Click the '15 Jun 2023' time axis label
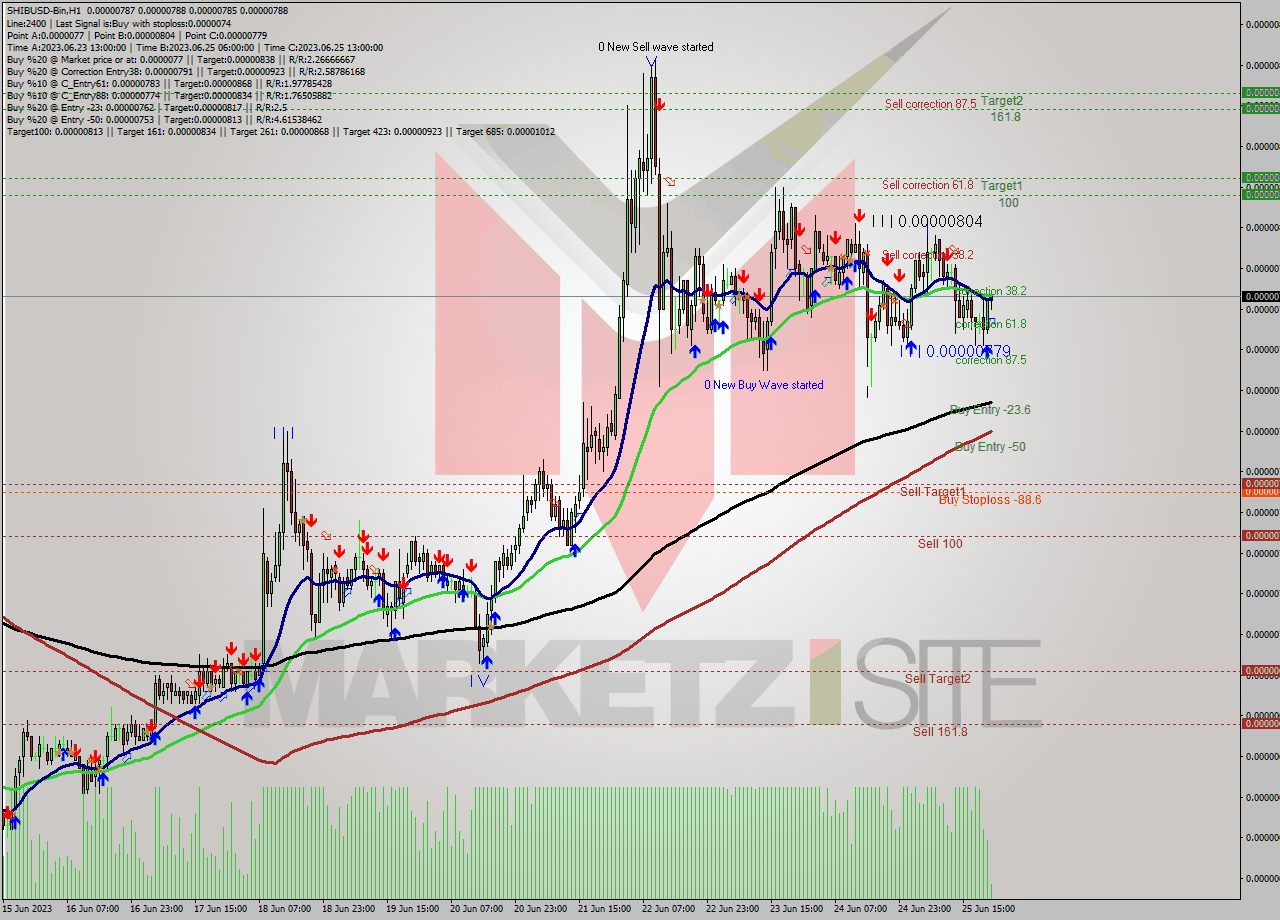 [27, 909]
